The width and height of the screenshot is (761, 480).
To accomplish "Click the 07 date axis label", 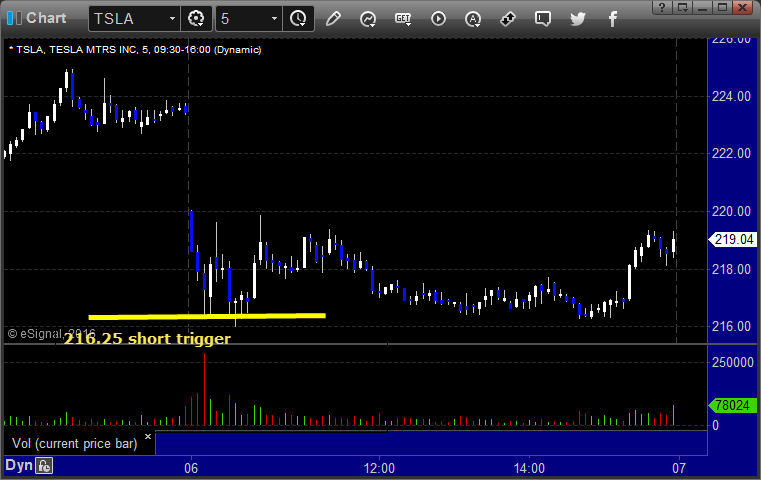I will pyautogui.click(x=679, y=468).
